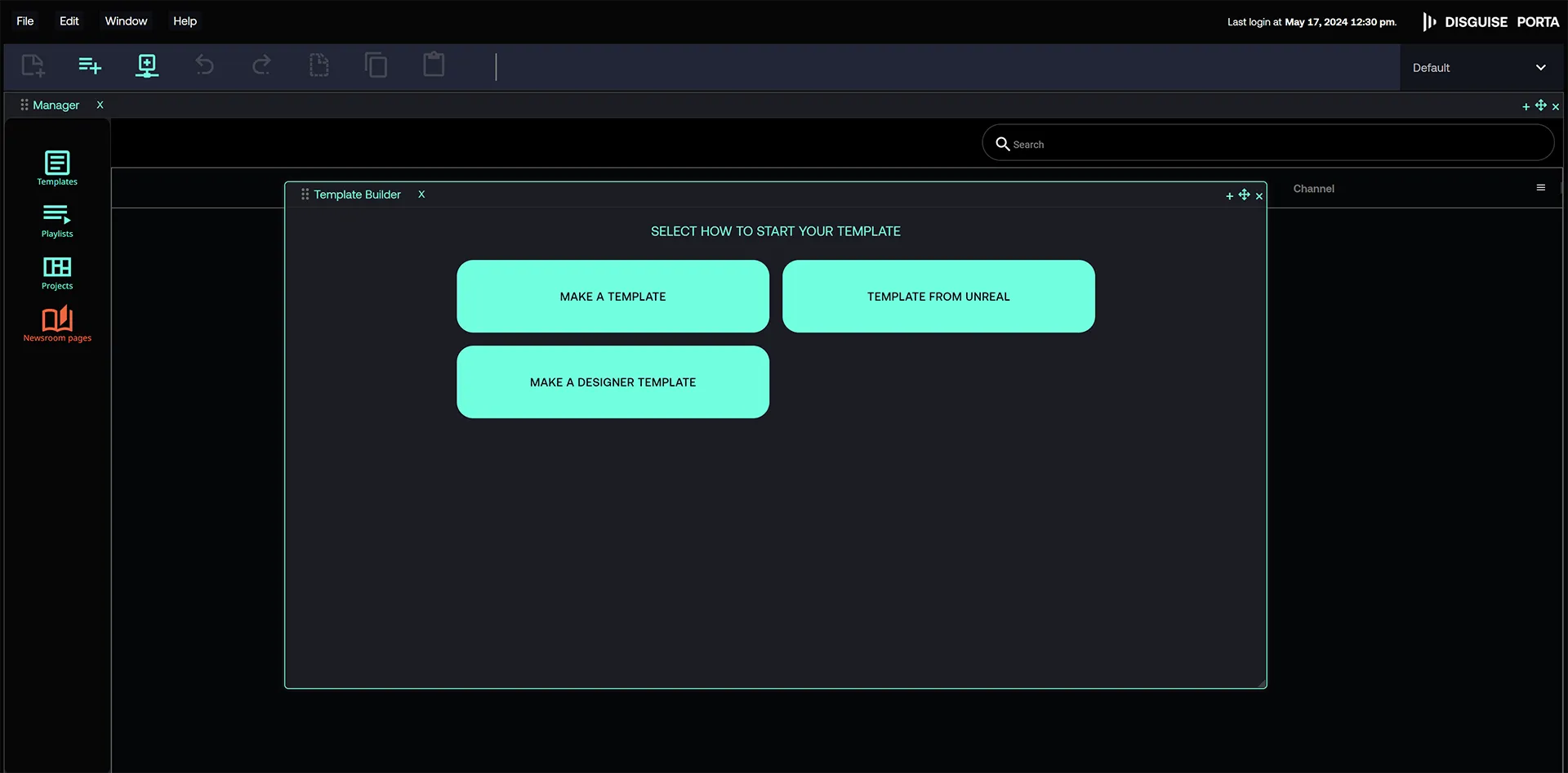The image size is (1568, 773).
Task: Click the MAKE A TEMPLATE button
Action: [612, 296]
